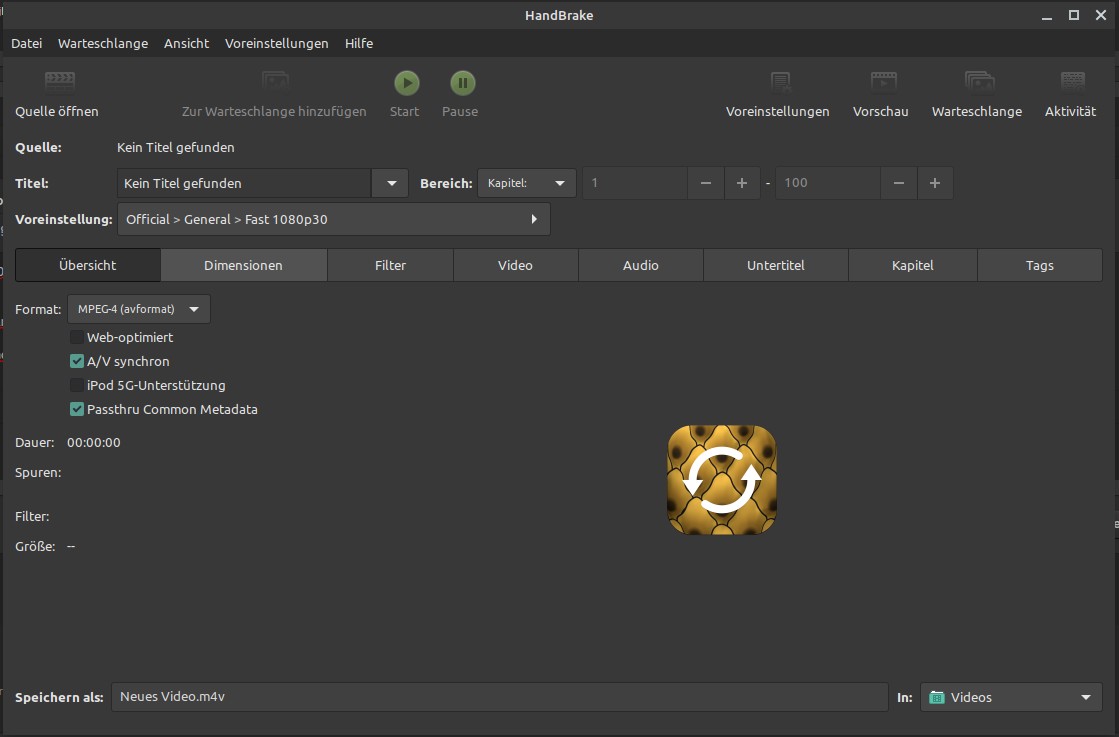This screenshot has height=737, width=1119.
Task: Open the Videos destination folder dropdown
Action: click(1011, 697)
